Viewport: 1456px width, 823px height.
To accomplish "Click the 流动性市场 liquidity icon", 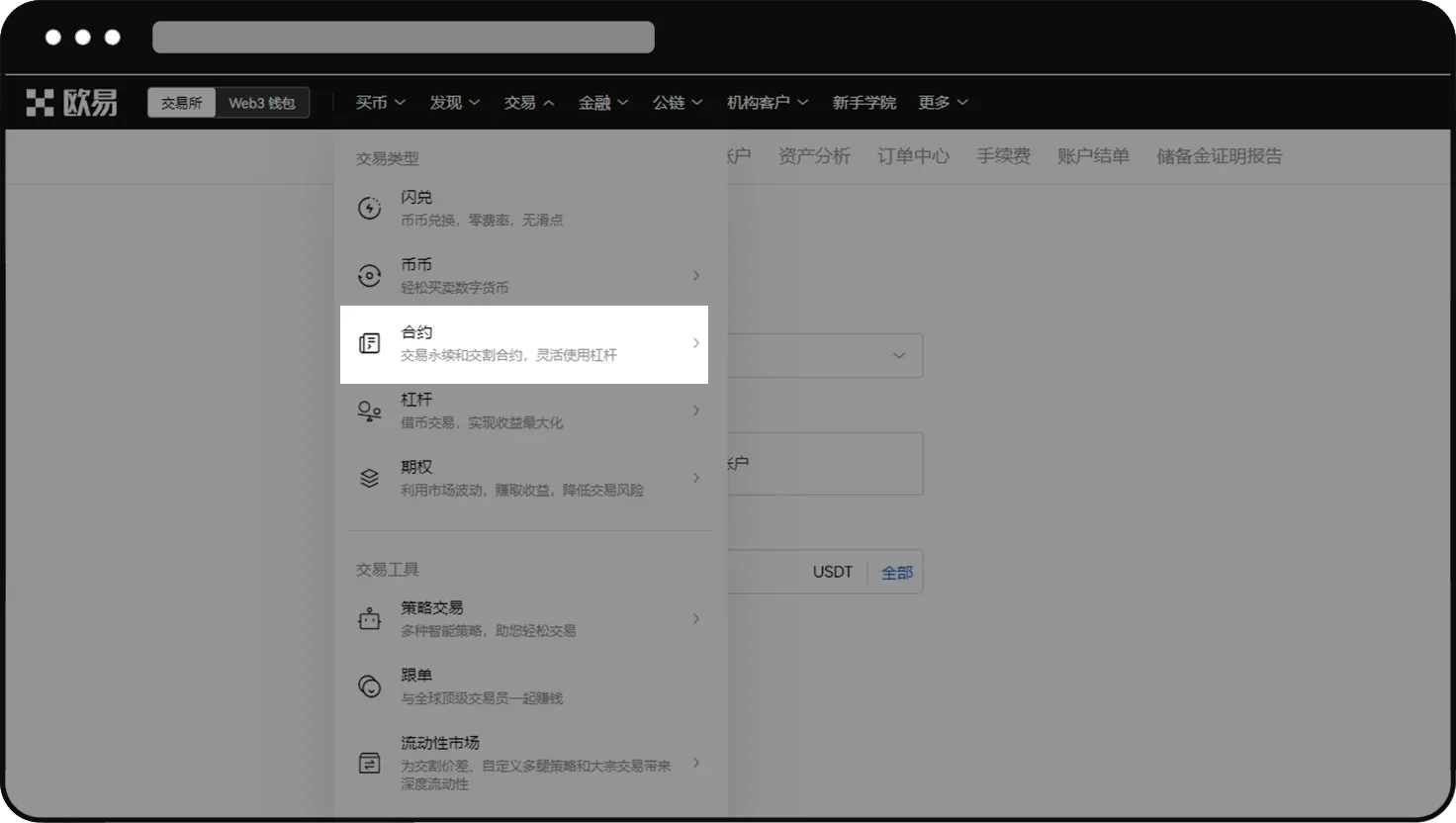I will click(x=369, y=763).
